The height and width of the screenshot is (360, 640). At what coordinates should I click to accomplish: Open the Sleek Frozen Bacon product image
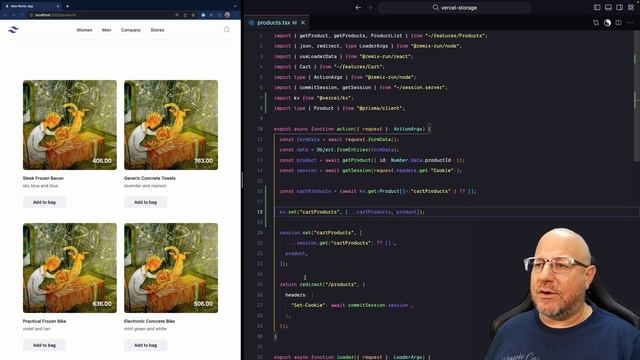click(70, 125)
